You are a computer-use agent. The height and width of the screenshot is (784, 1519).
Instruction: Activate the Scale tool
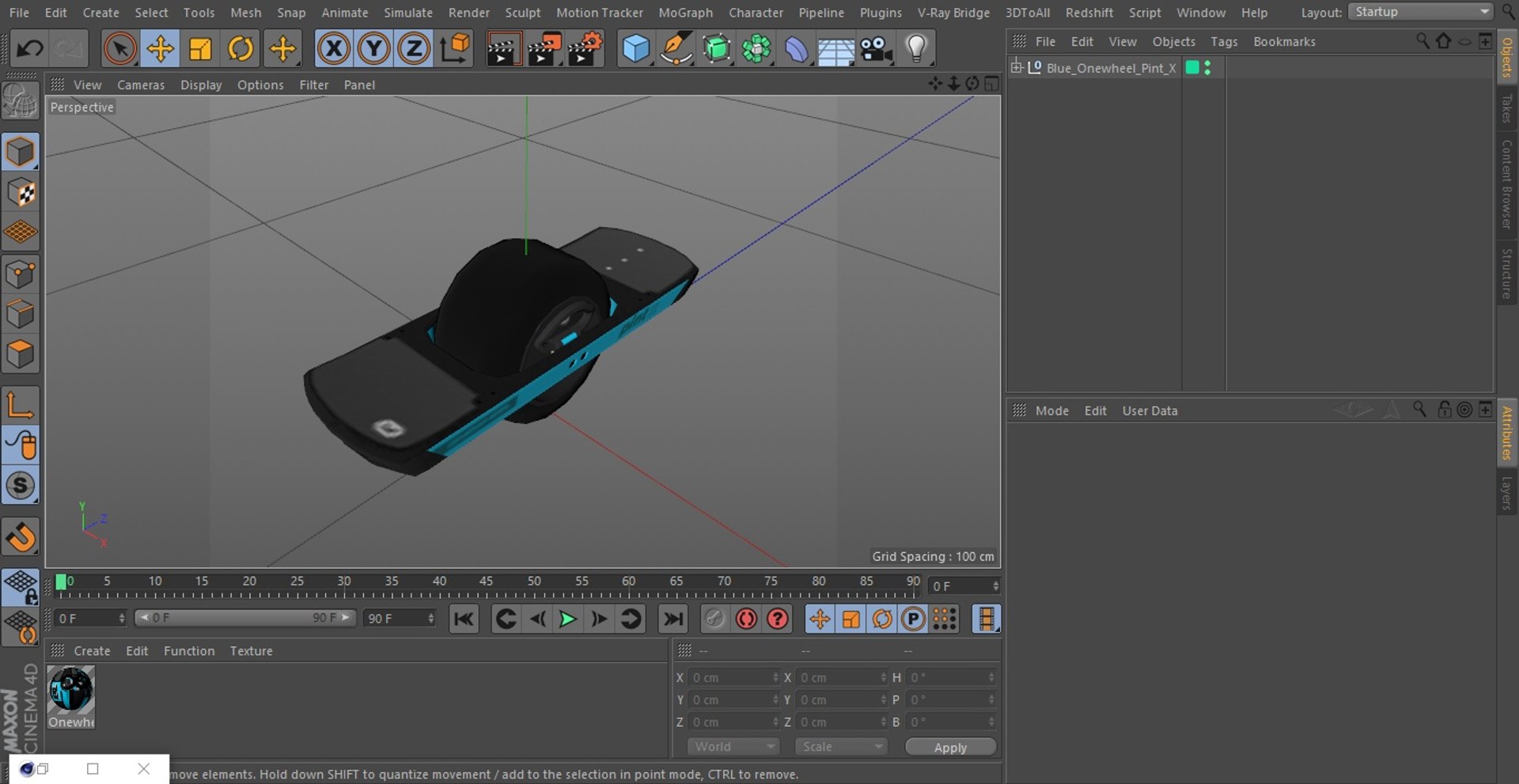pyautogui.click(x=200, y=49)
